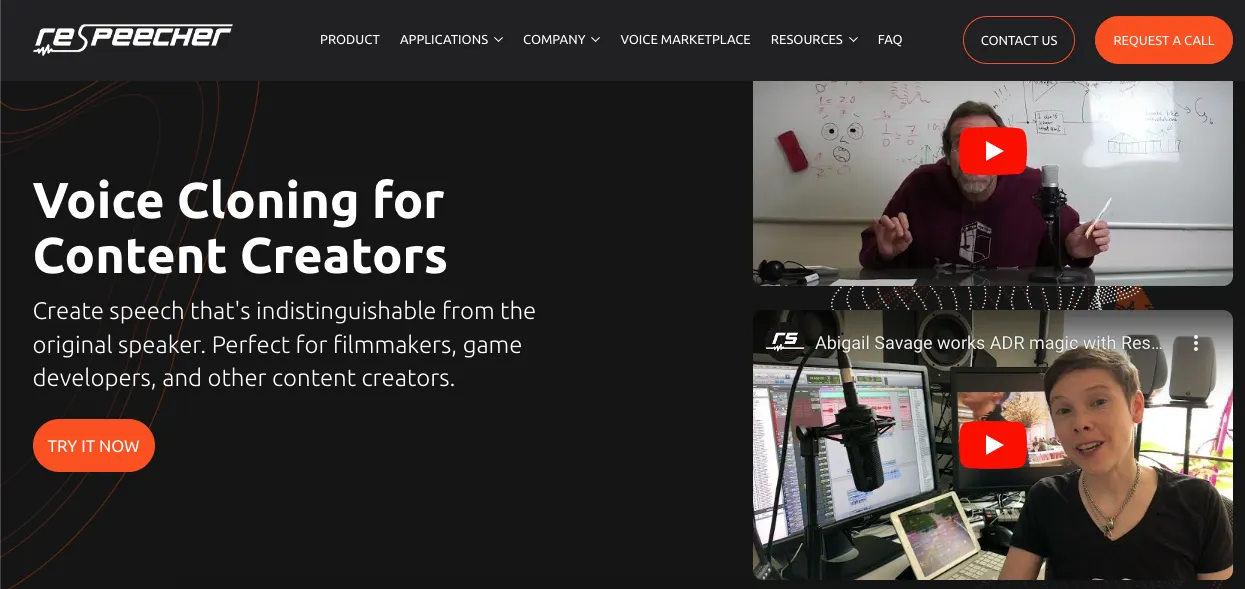Click the Request a Call button

[x=1163, y=40]
